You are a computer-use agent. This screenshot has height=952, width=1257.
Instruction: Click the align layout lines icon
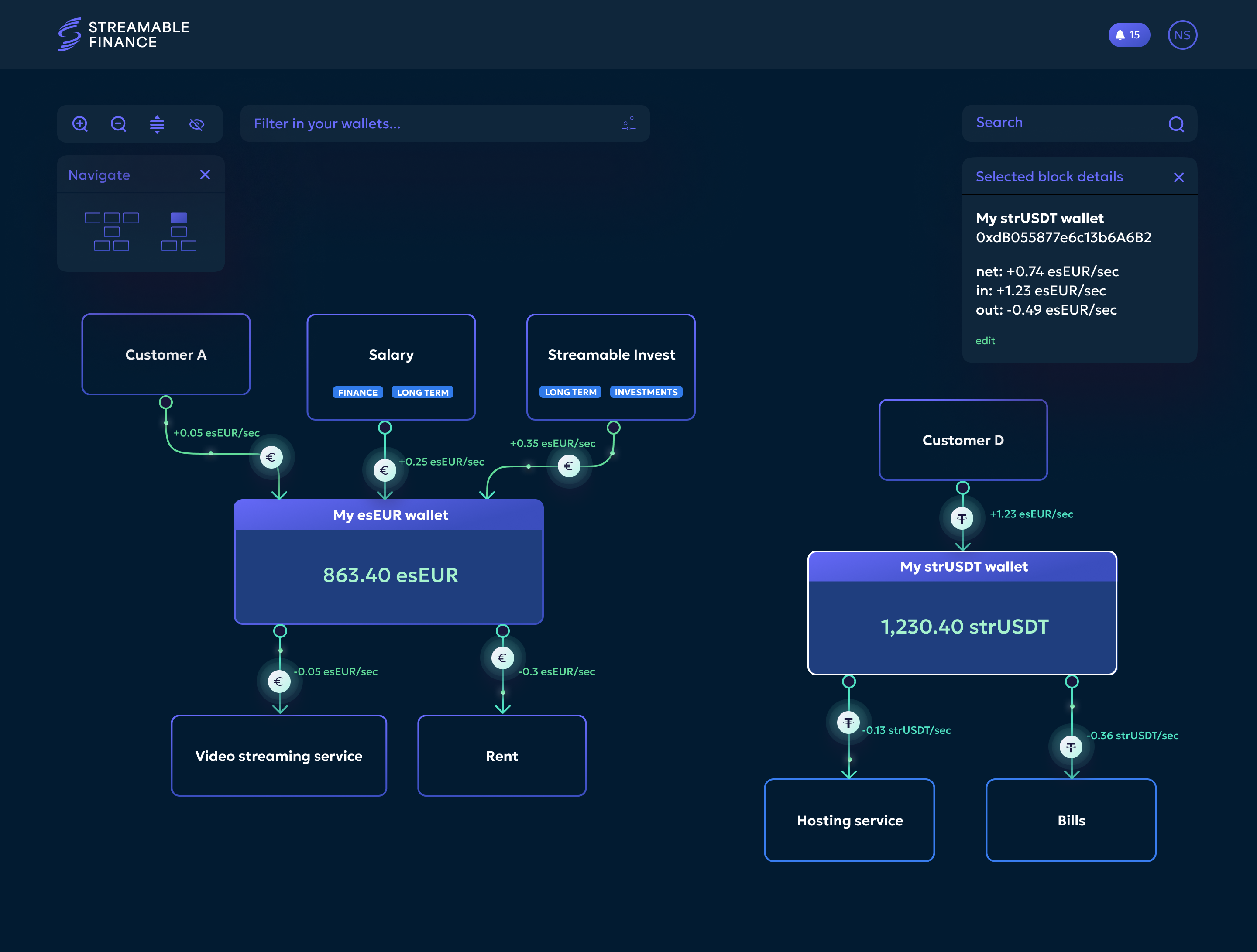click(157, 124)
